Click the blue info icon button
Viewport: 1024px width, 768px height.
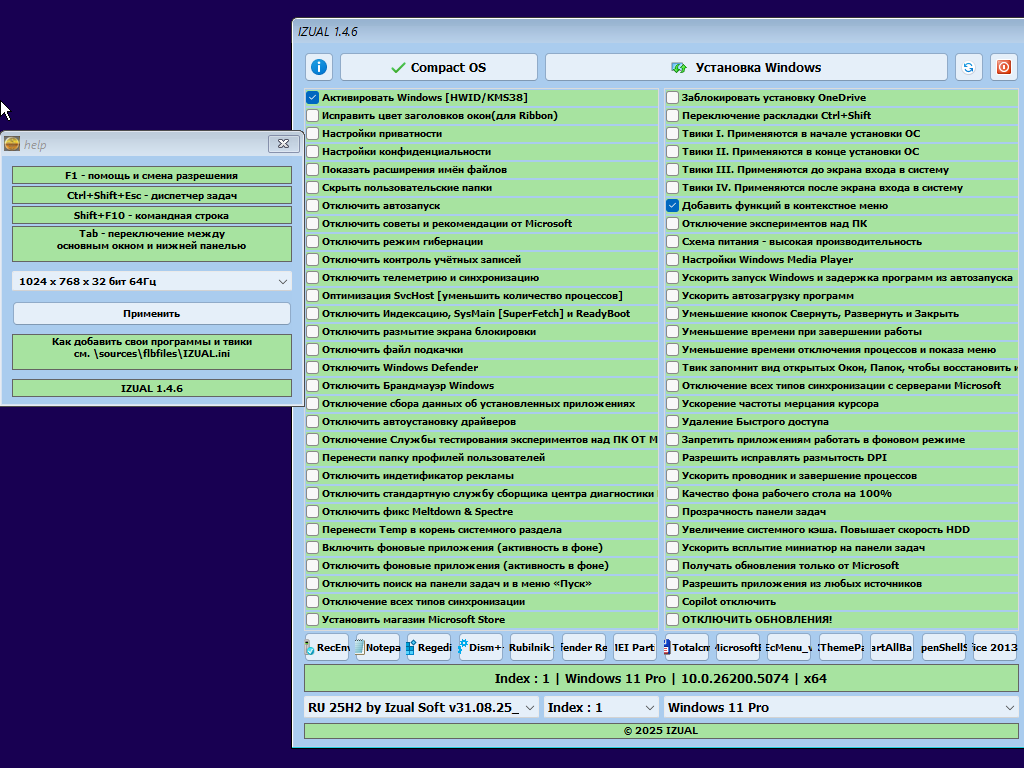pyautogui.click(x=319, y=67)
